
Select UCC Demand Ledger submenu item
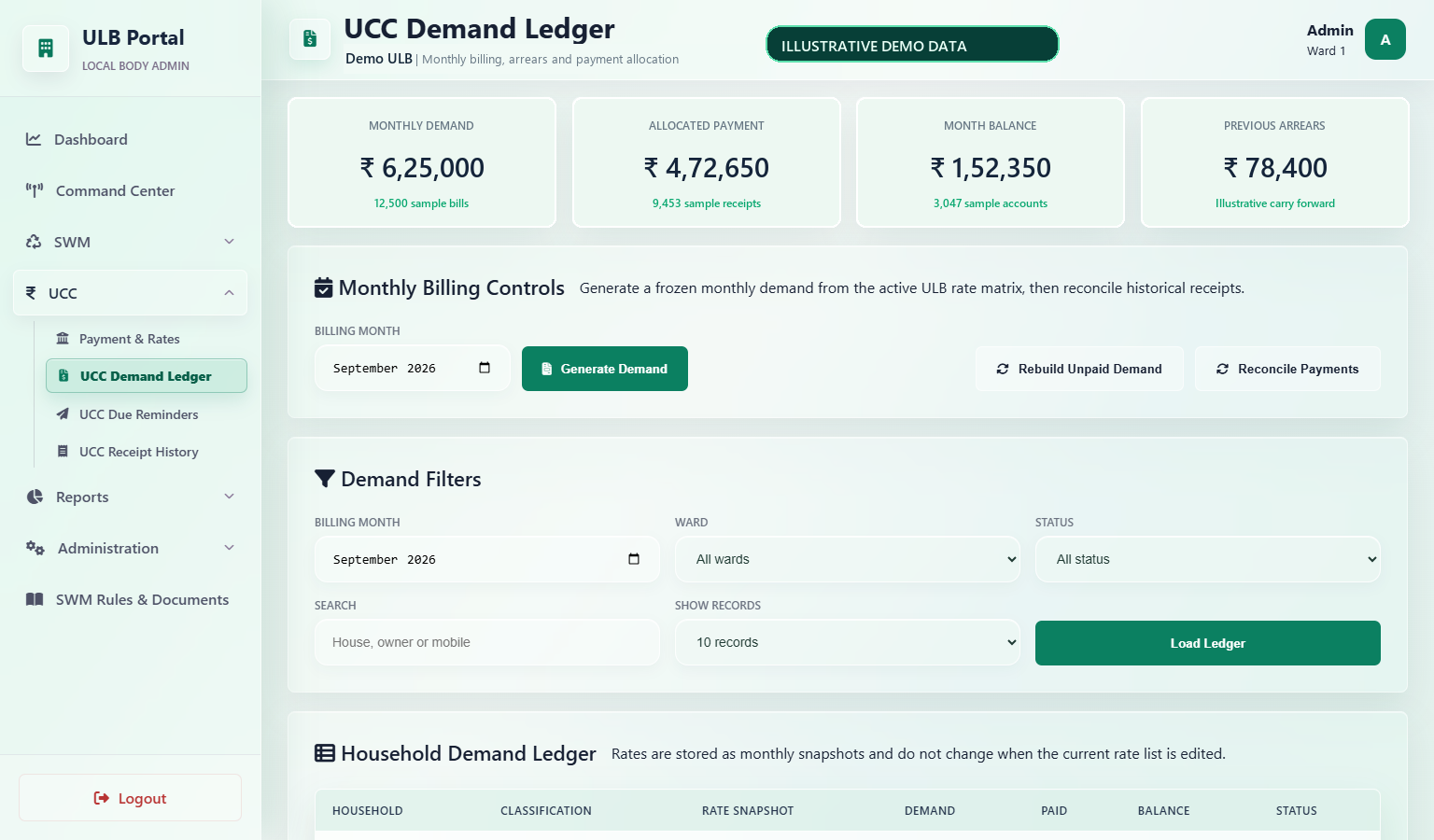[147, 376]
